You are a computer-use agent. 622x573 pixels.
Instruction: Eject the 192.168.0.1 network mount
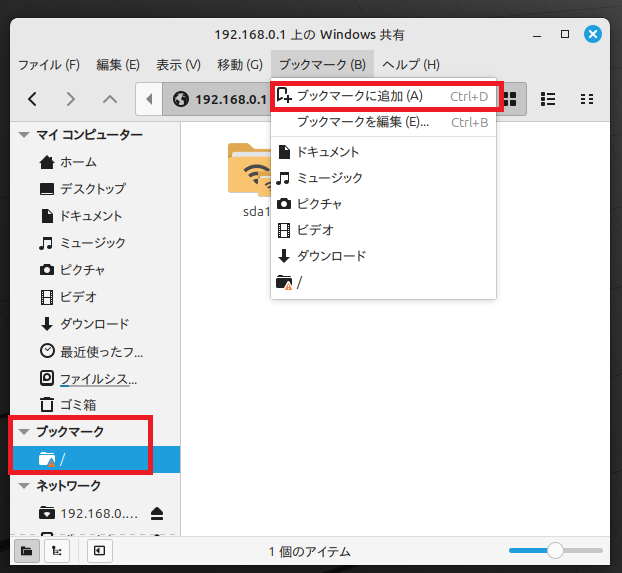[158, 513]
